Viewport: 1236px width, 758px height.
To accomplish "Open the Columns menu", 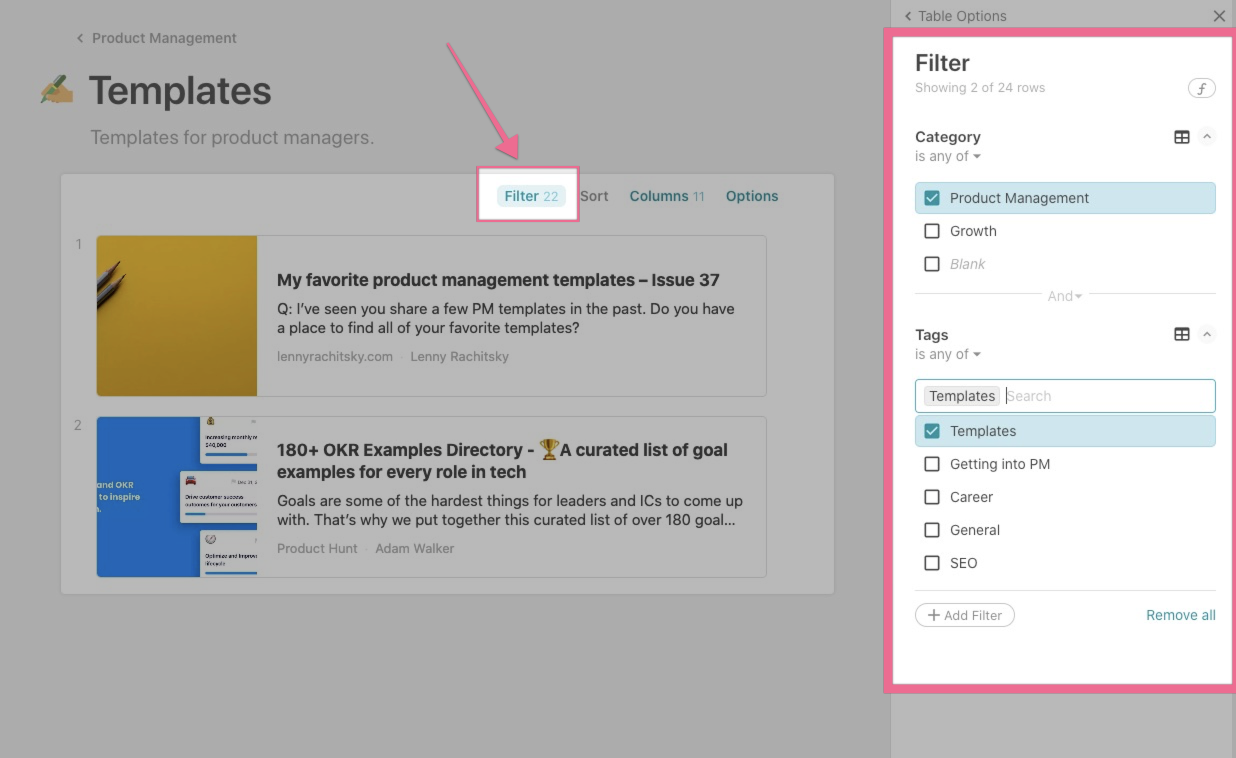I will 666,196.
